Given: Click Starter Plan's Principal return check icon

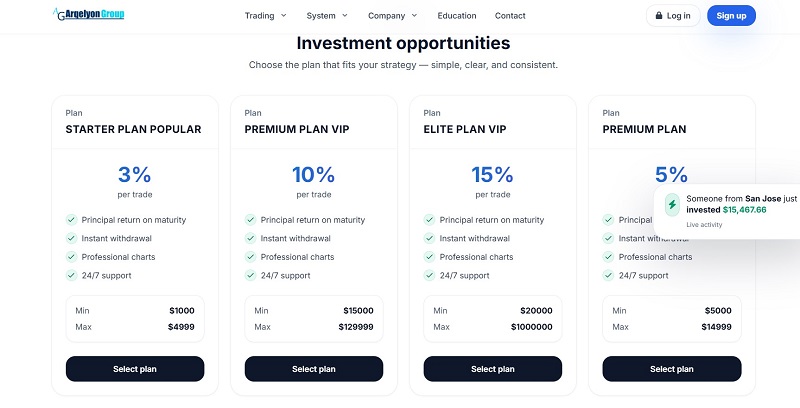Looking at the screenshot, I should [x=71, y=220].
